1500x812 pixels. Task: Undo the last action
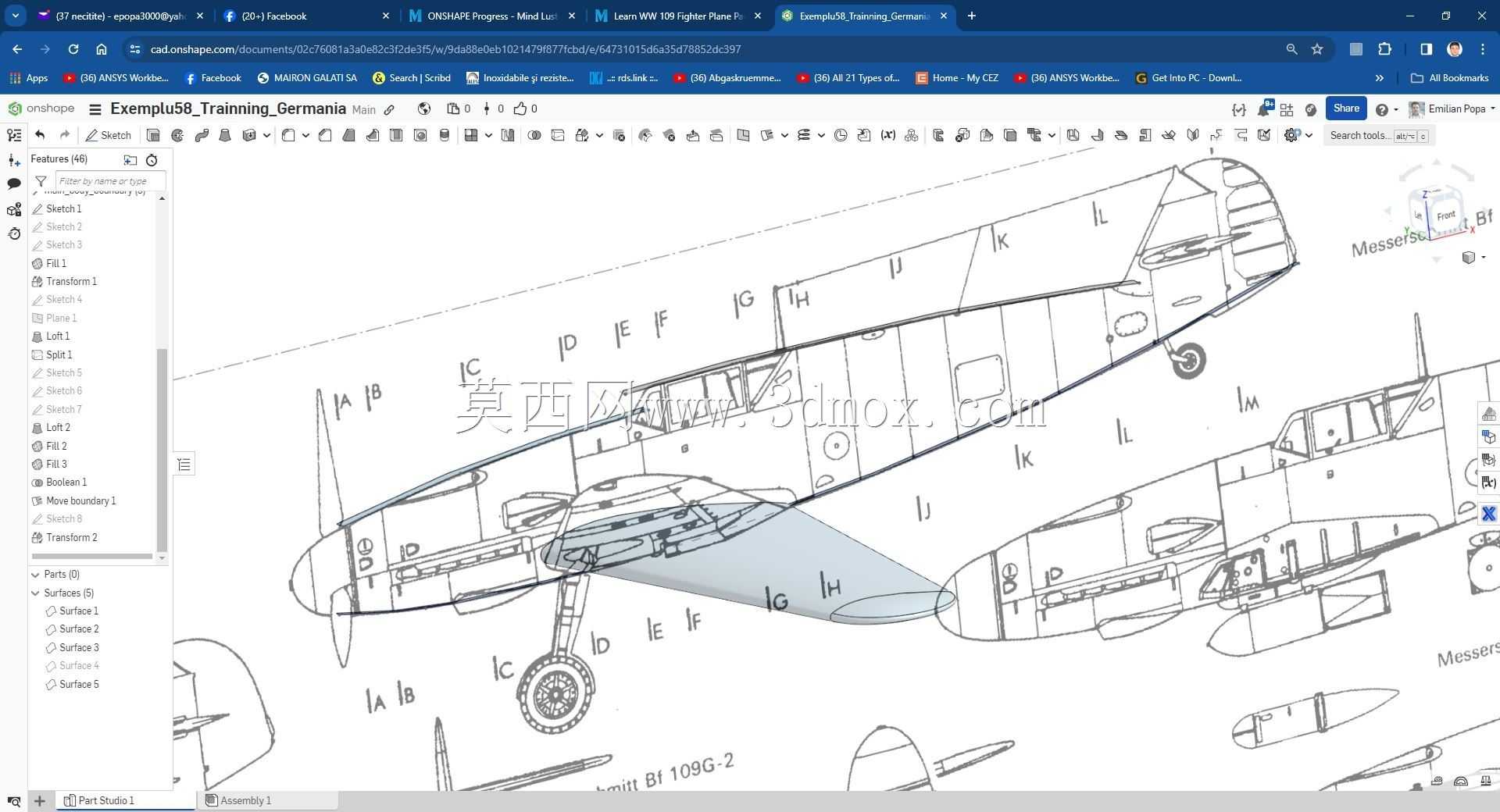[x=40, y=135]
